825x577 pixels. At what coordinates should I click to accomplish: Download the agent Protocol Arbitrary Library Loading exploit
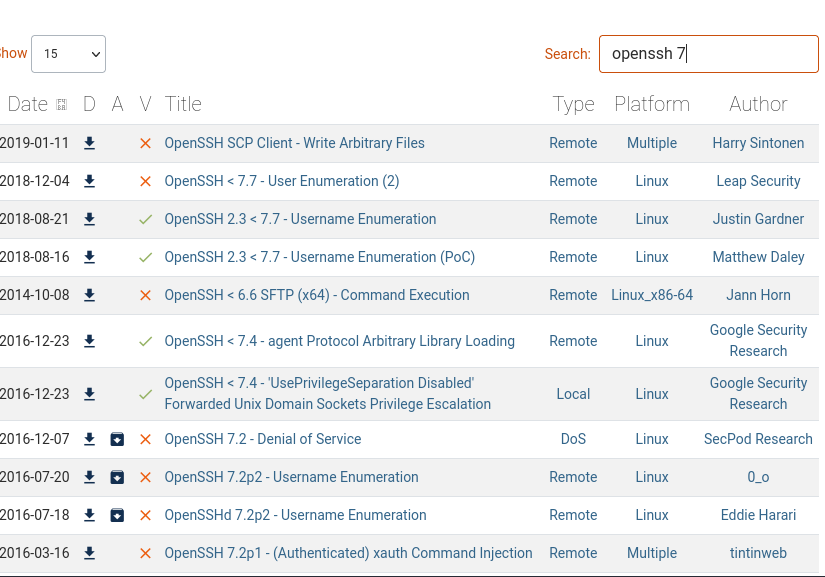pyautogui.click(x=90, y=341)
